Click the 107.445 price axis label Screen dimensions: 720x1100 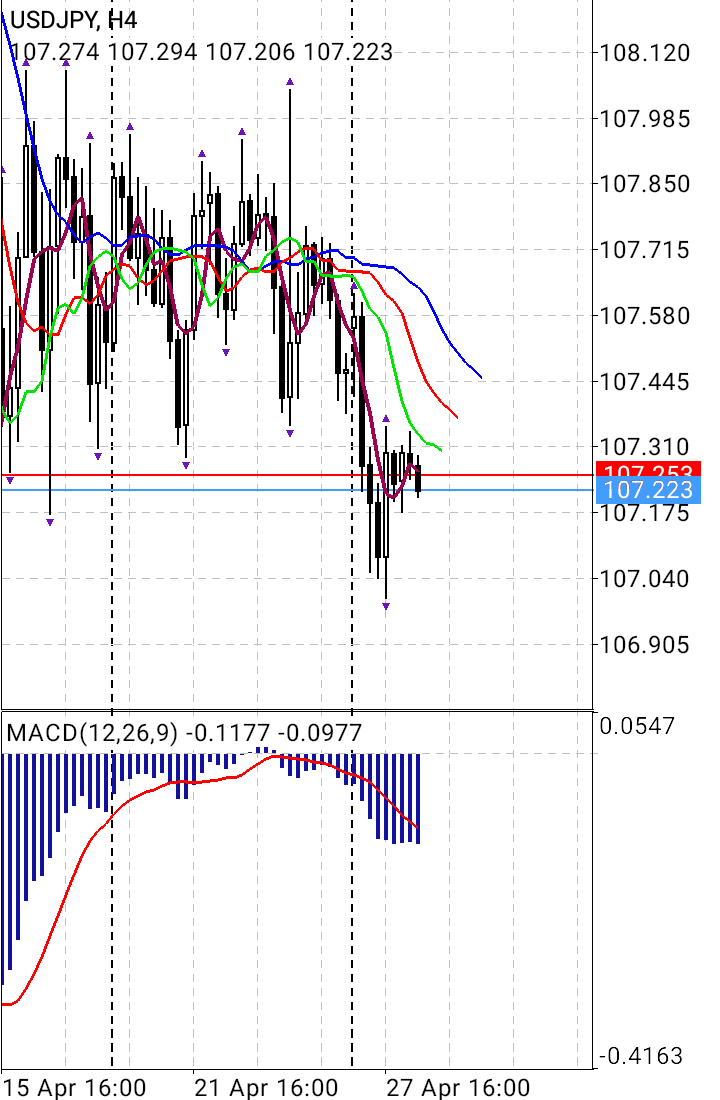pyautogui.click(x=644, y=382)
